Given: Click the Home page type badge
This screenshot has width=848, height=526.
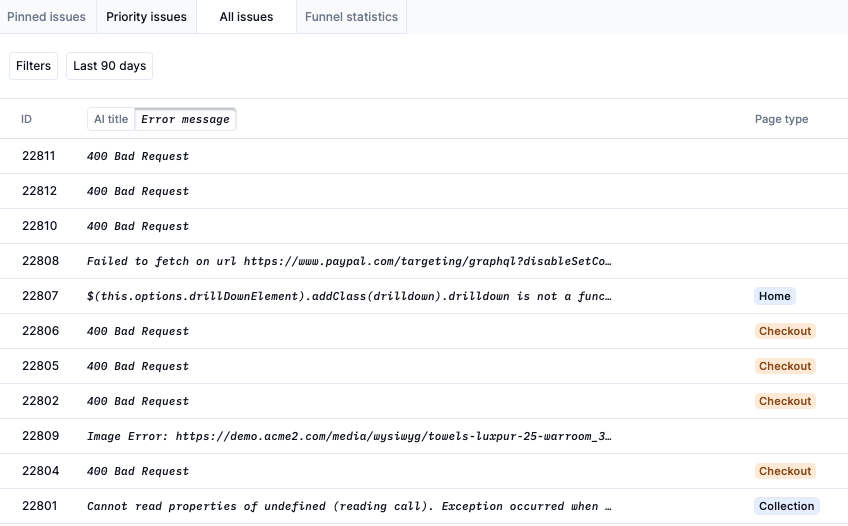Looking at the screenshot, I should coord(774,296).
